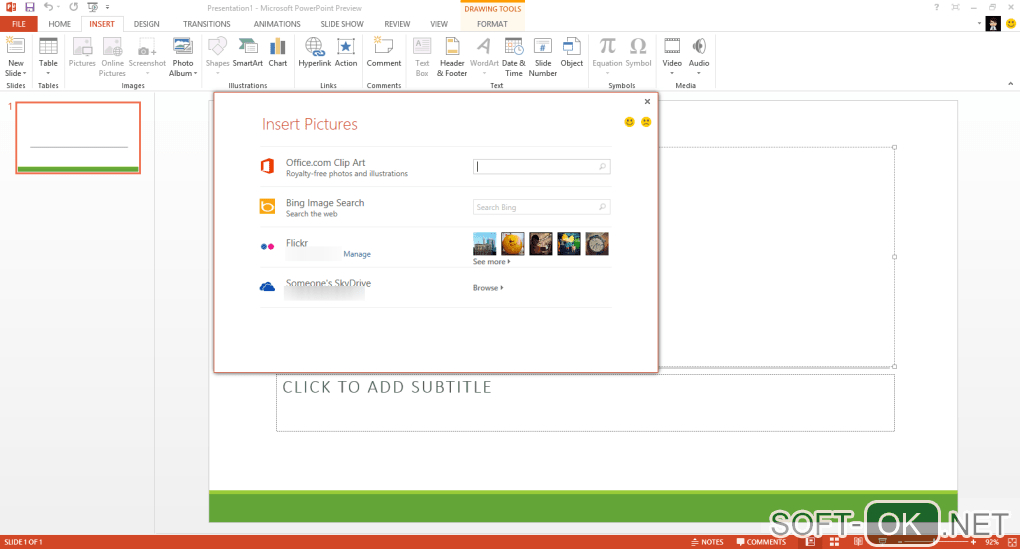1020x549 pixels.
Task: Open Customize Quick Access Toolbar dropdown
Action: tap(107, 7)
